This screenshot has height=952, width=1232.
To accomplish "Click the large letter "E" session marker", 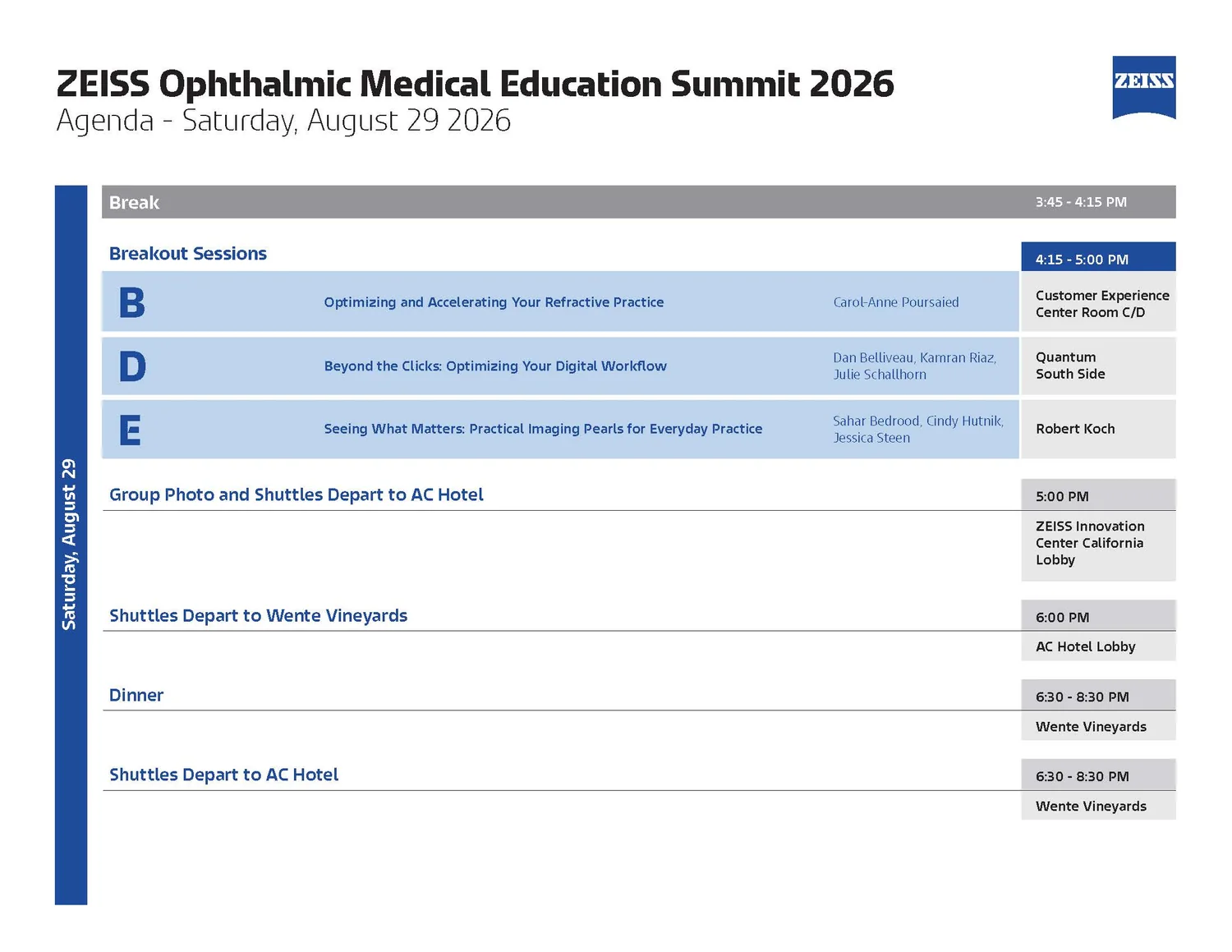I will tap(130, 430).
